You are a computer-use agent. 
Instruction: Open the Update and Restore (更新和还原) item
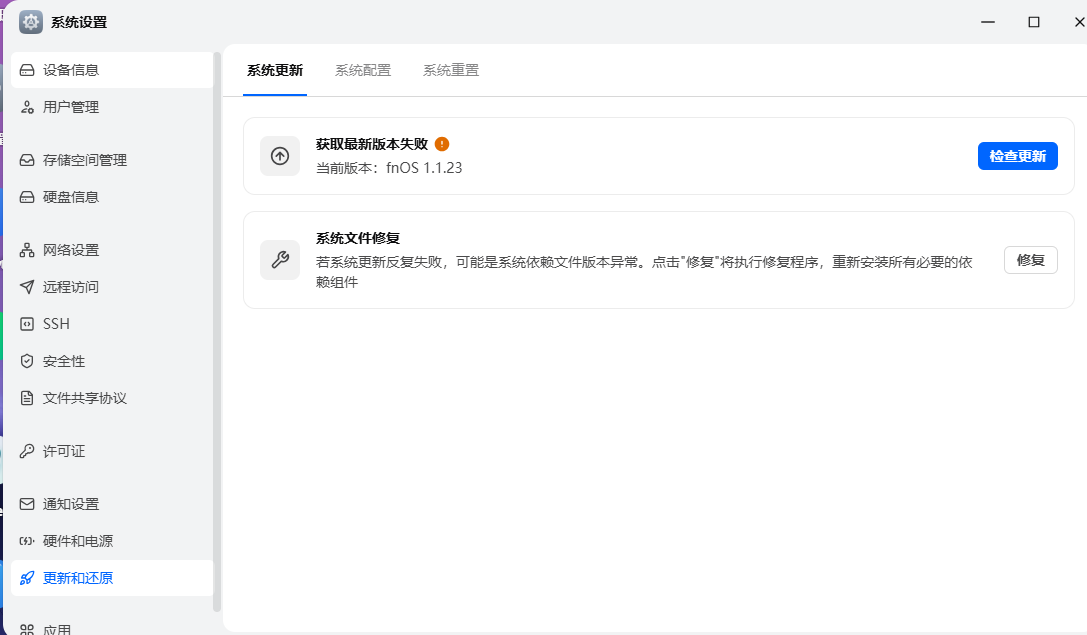coord(78,578)
